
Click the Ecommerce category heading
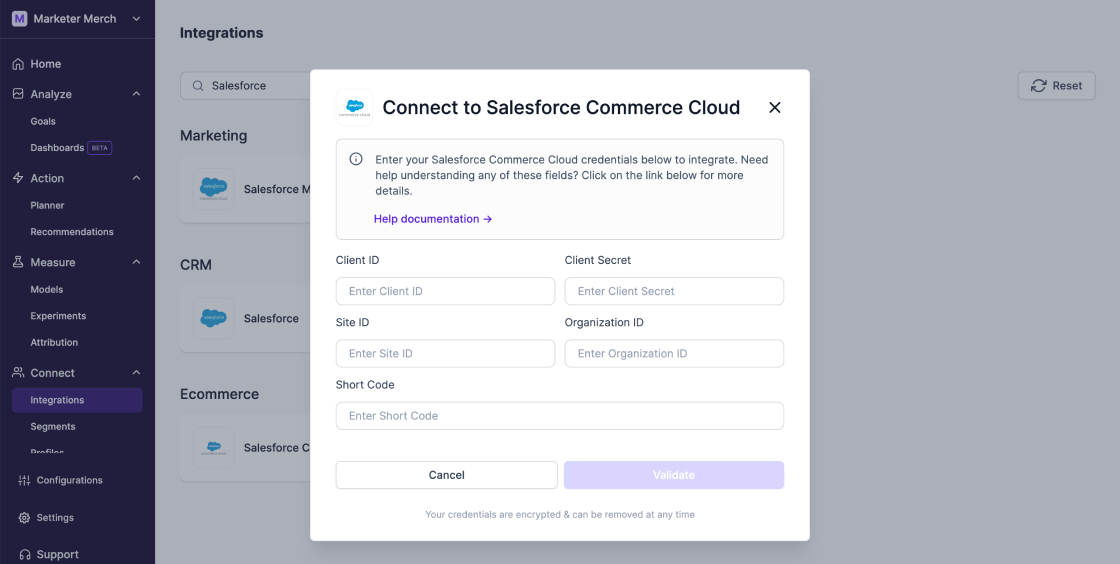pos(219,394)
